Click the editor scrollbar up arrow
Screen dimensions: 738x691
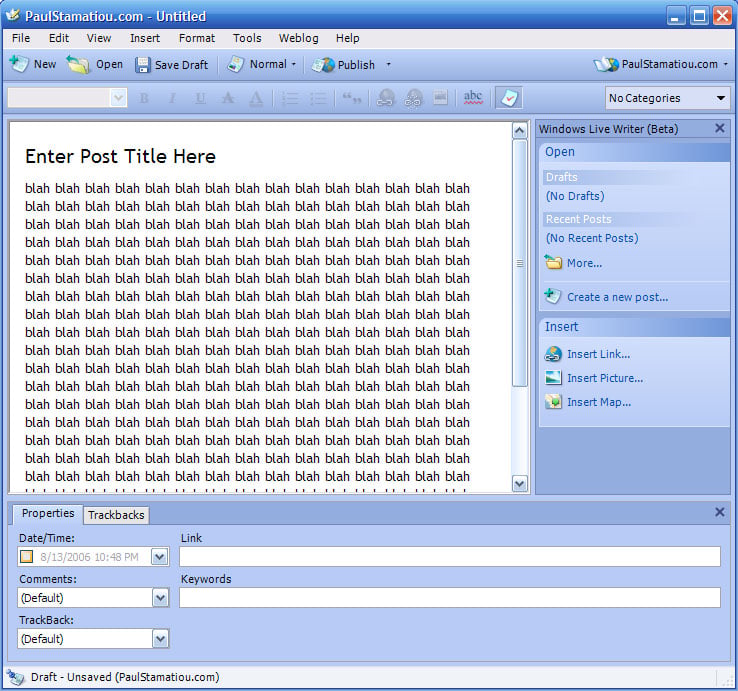[x=519, y=130]
